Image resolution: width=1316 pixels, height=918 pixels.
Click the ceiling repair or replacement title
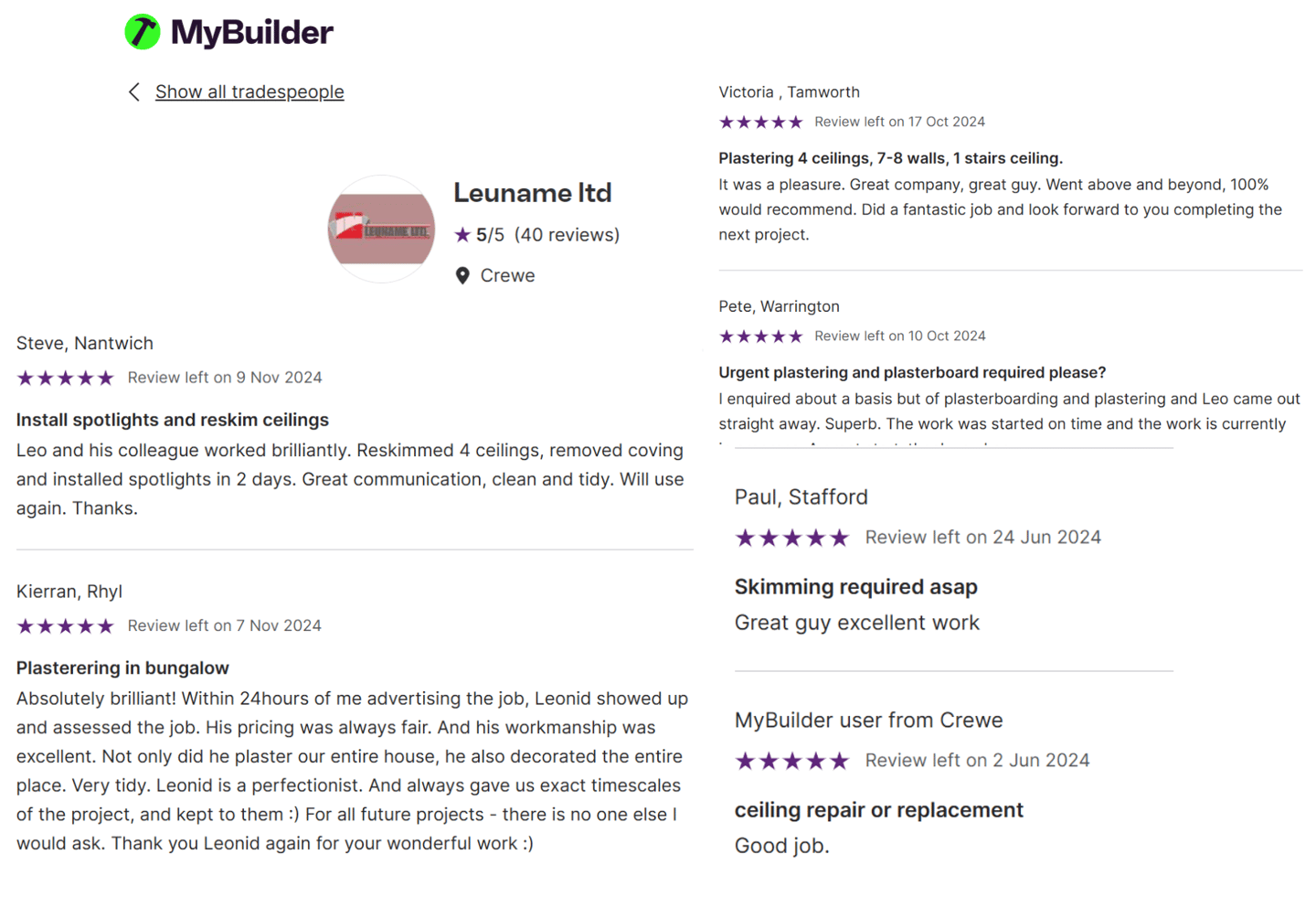pyautogui.click(x=879, y=810)
